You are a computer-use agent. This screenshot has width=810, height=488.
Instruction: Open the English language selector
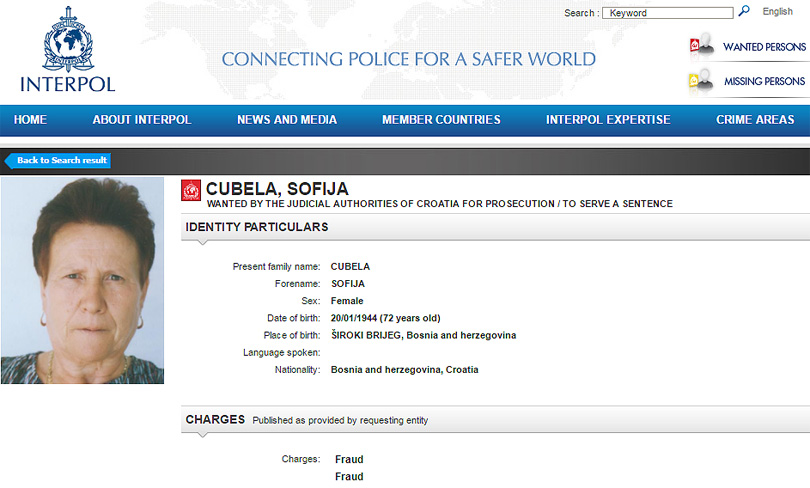(777, 11)
